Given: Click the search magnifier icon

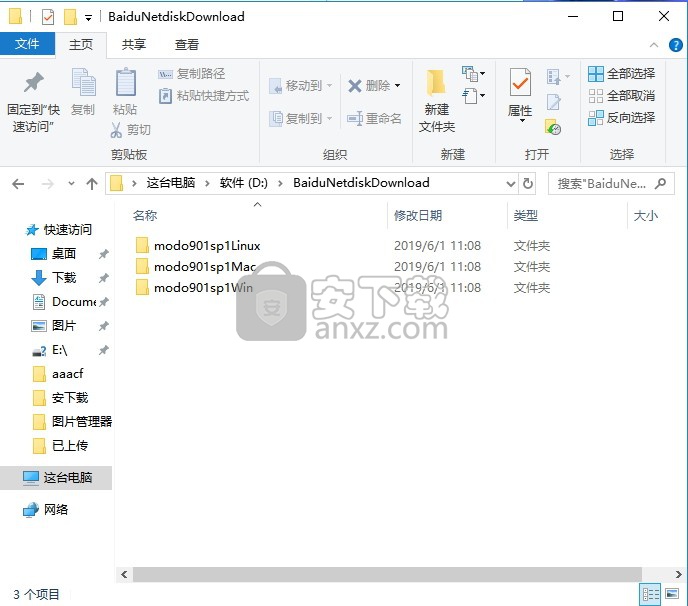Looking at the screenshot, I should coord(661,183).
